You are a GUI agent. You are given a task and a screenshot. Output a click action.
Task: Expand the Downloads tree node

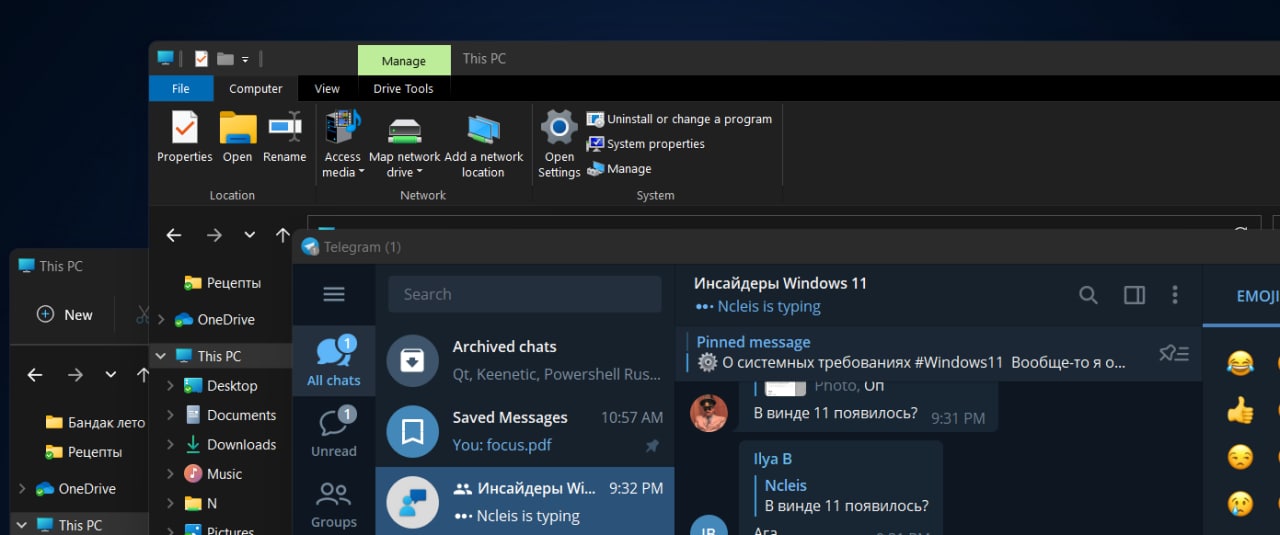tap(170, 445)
